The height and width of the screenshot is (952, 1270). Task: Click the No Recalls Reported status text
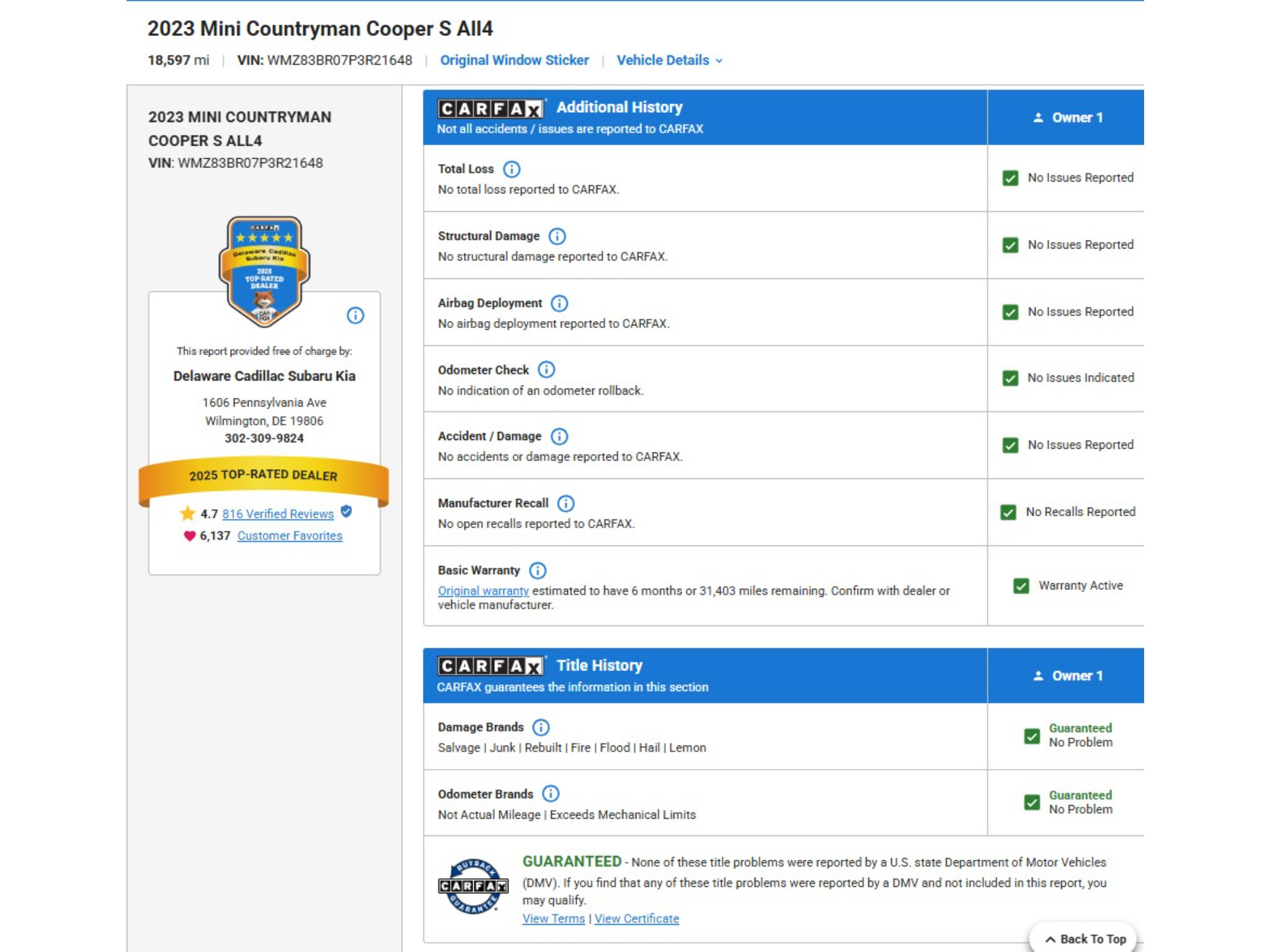pyautogui.click(x=1081, y=512)
